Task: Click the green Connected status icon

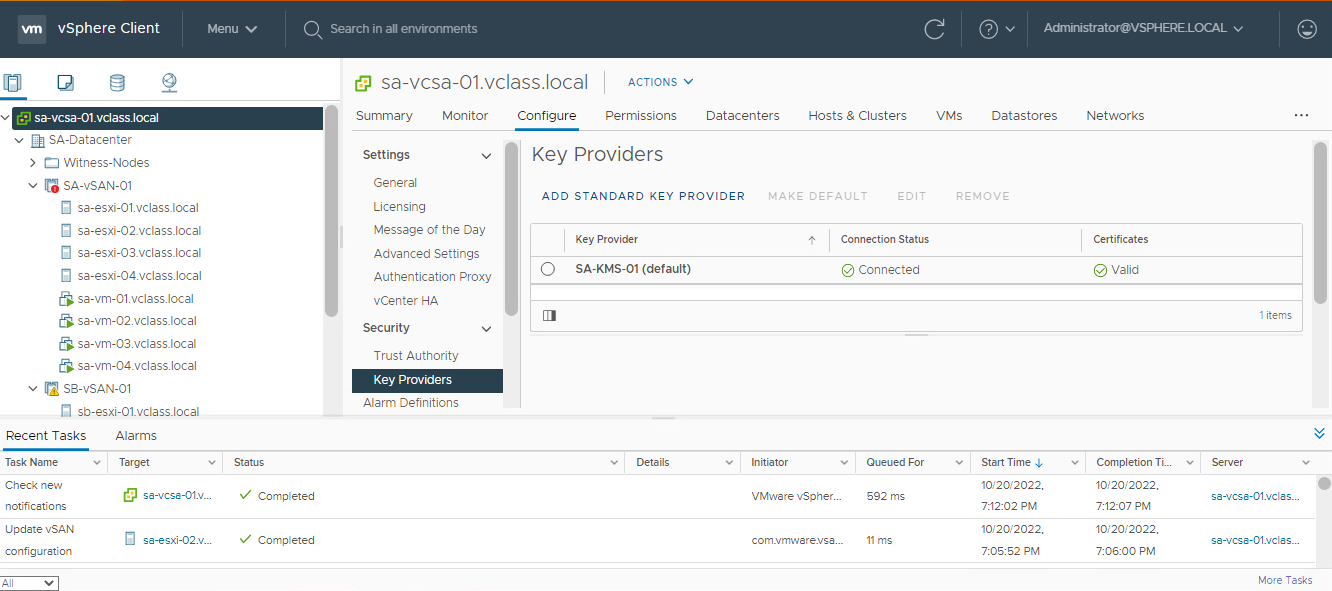Action: pyautogui.click(x=847, y=270)
